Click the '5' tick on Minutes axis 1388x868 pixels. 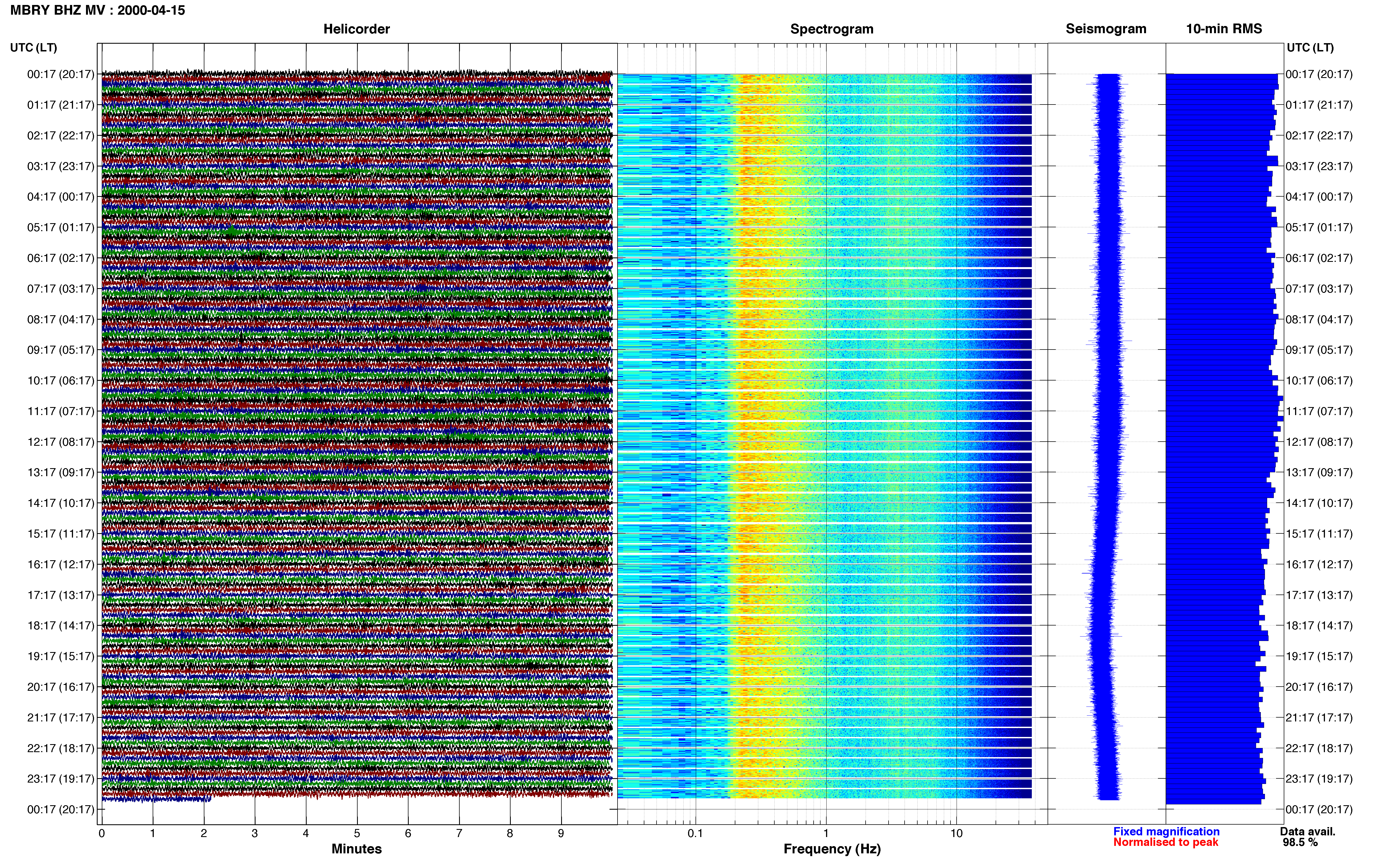pyautogui.click(x=357, y=833)
